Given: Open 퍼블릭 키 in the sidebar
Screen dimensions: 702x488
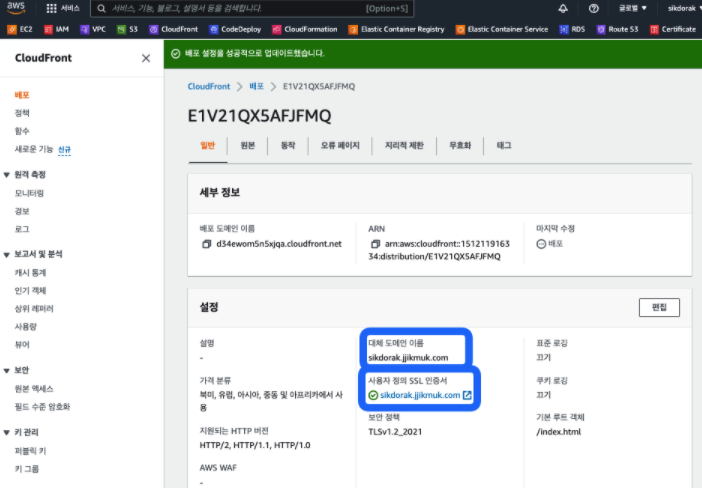Looking at the screenshot, I should [30, 451].
